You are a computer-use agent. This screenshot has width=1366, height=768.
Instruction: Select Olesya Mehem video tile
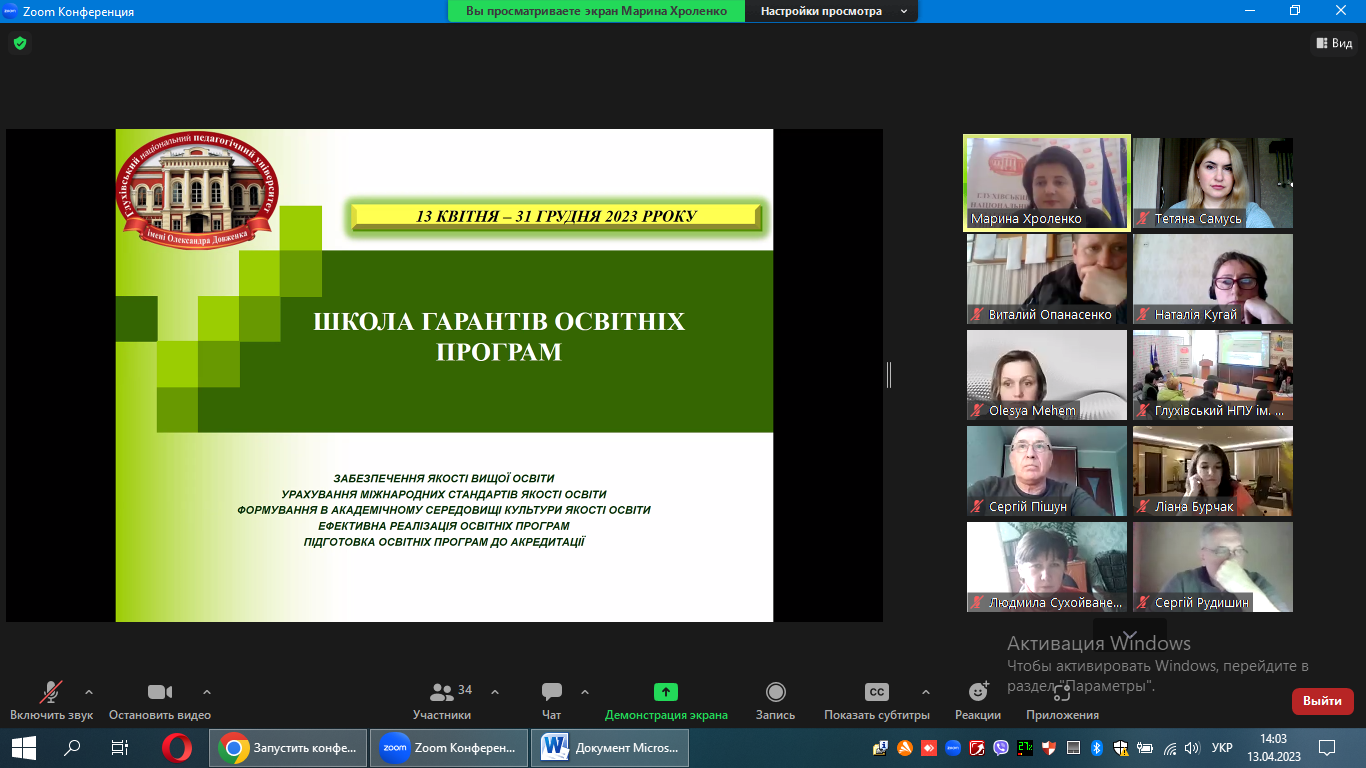(1047, 375)
